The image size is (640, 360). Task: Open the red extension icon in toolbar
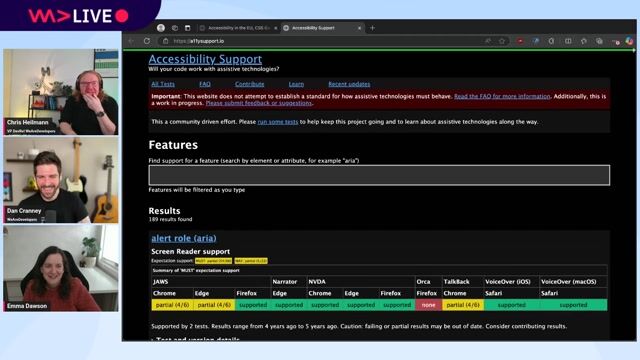[x=520, y=41]
